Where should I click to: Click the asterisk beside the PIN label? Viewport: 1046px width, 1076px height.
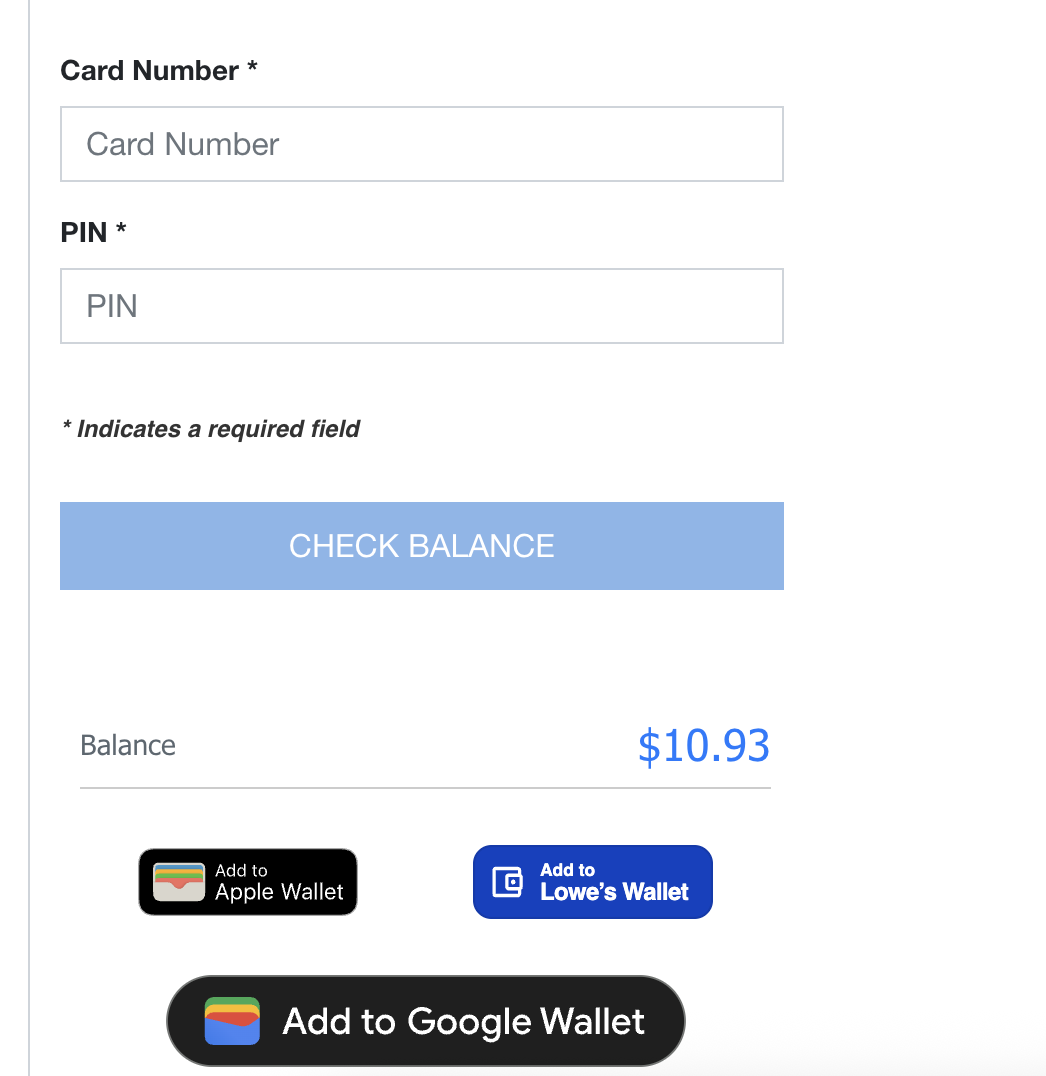tap(121, 230)
